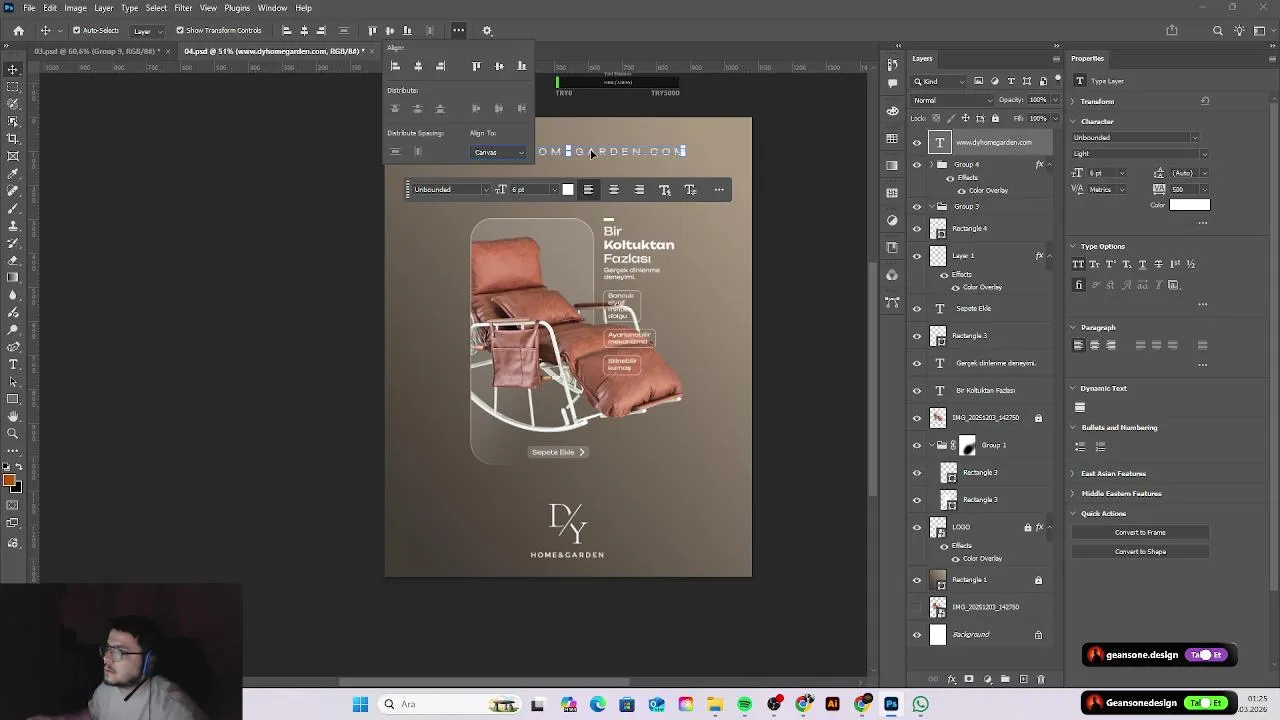Click the Convert to Frame button

[1140, 533]
